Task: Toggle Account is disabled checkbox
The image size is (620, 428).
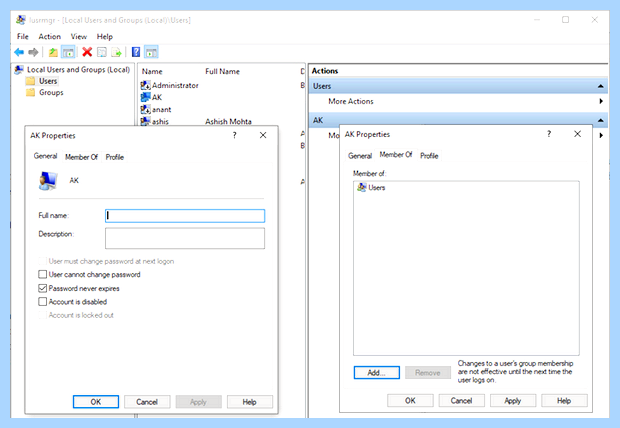Action: pos(42,301)
